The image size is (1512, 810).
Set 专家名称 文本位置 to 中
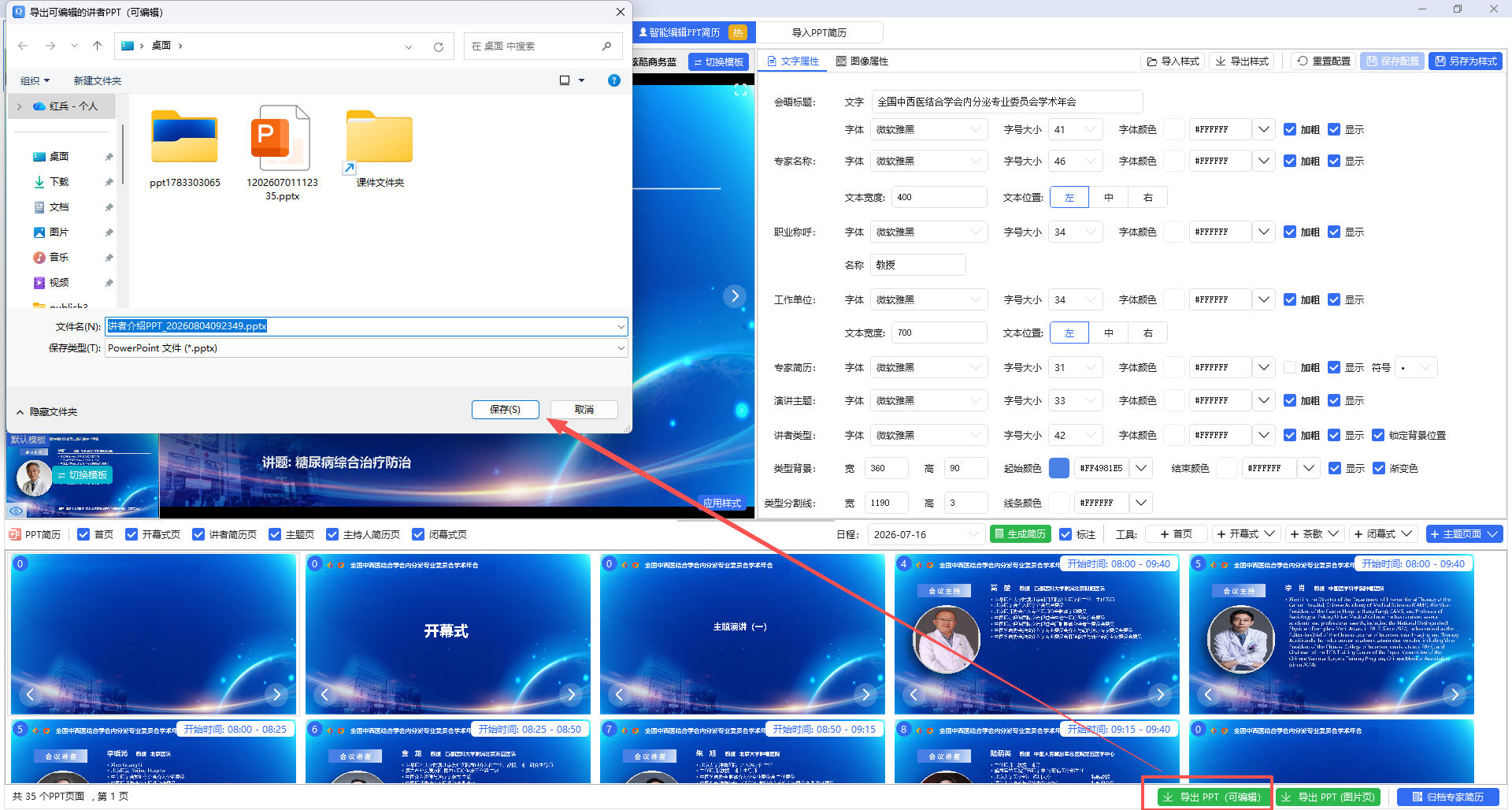tap(1109, 197)
